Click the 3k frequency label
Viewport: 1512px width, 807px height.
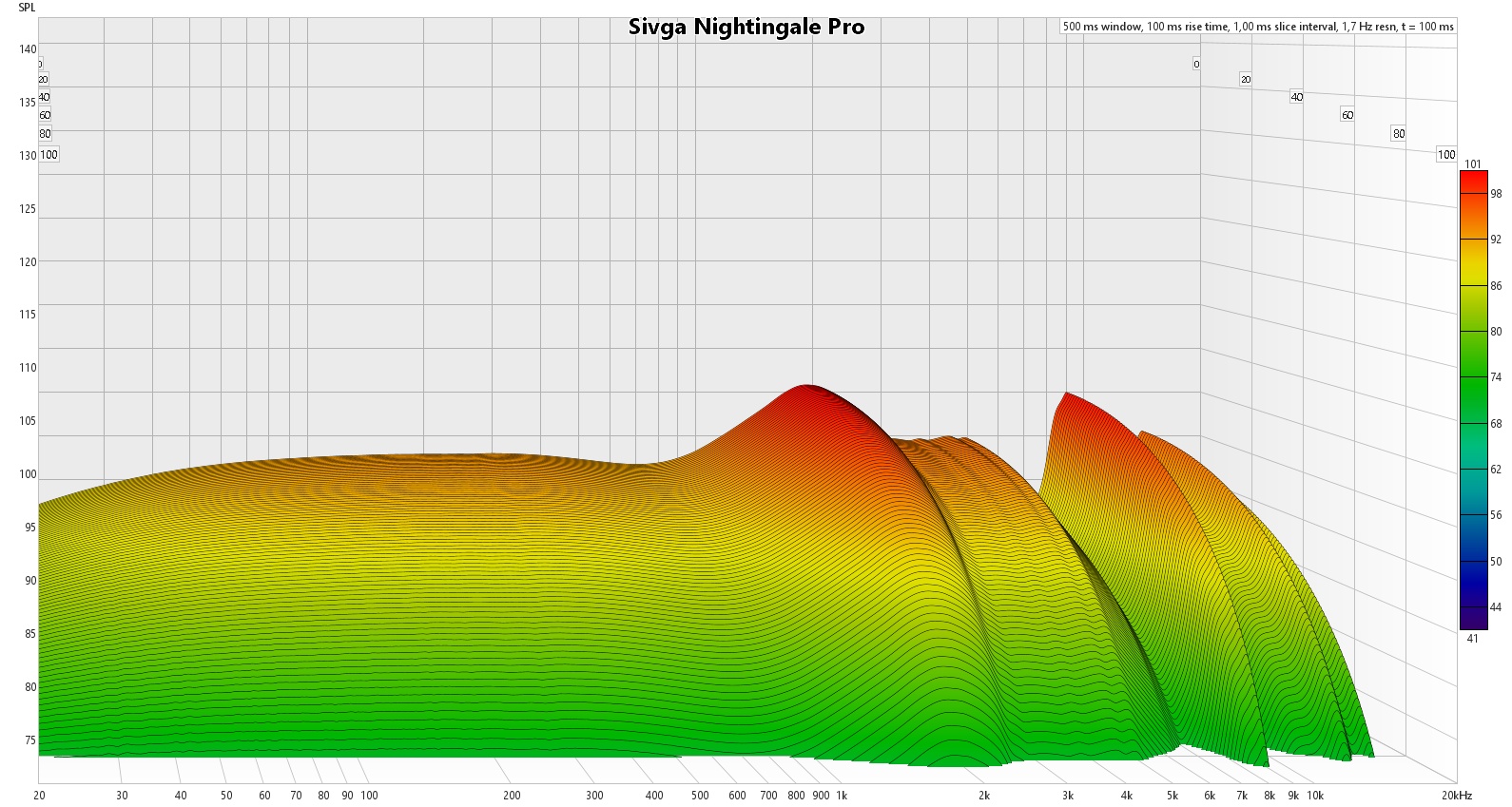[1068, 796]
